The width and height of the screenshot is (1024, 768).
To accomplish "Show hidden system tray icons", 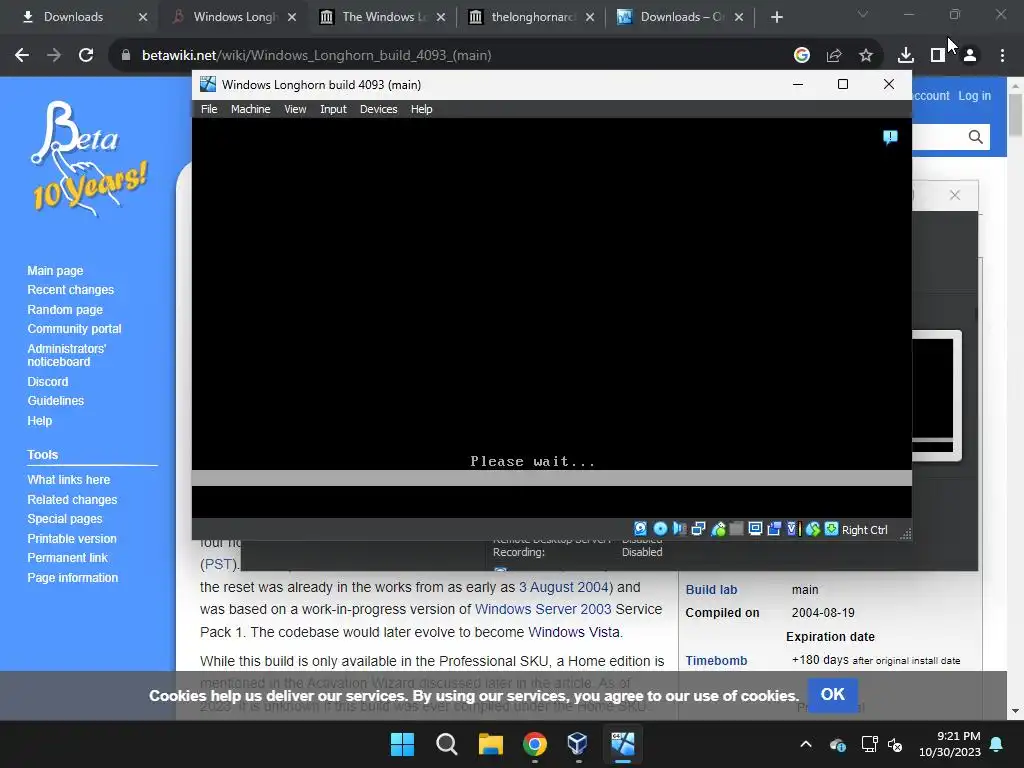I will [806, 744].
